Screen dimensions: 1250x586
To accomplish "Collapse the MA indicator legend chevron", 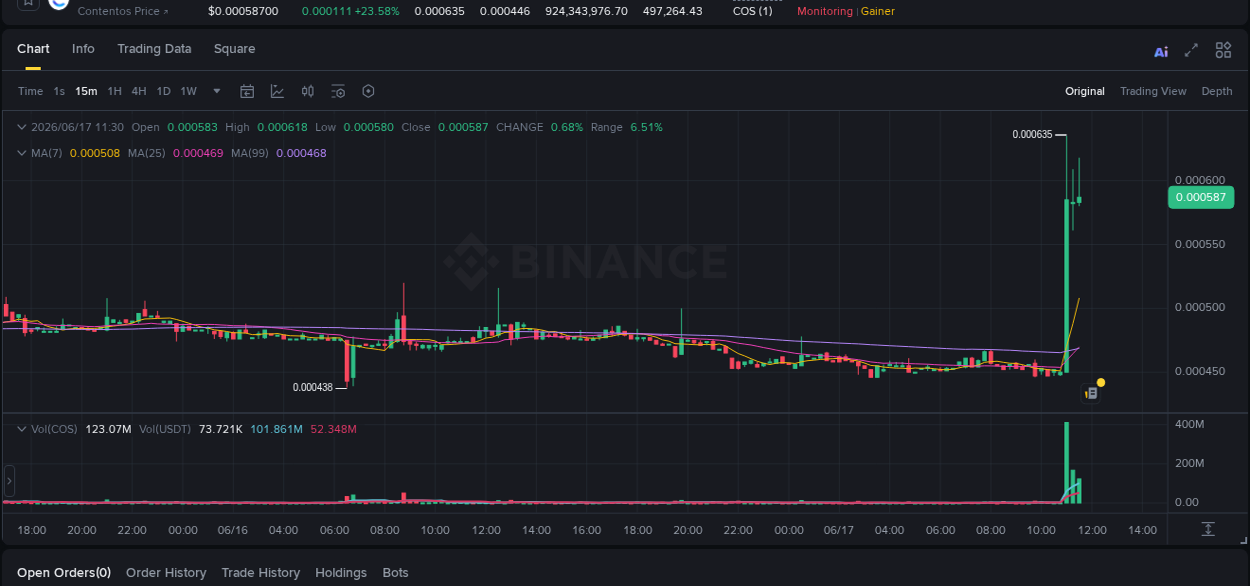I will point(22,153).
